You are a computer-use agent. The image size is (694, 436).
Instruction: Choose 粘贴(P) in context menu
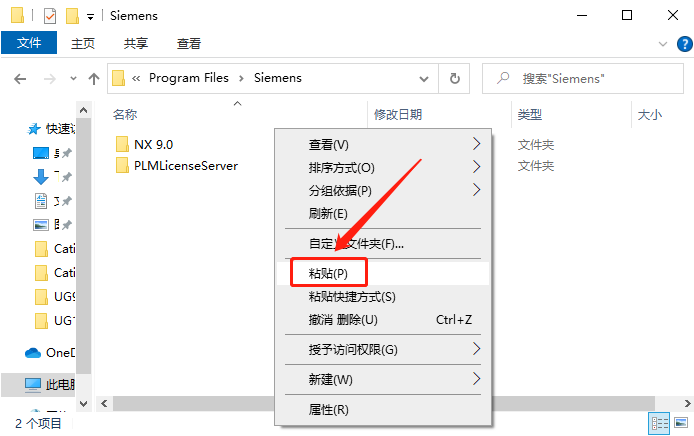pyautogui.click(x=383, y=273)
